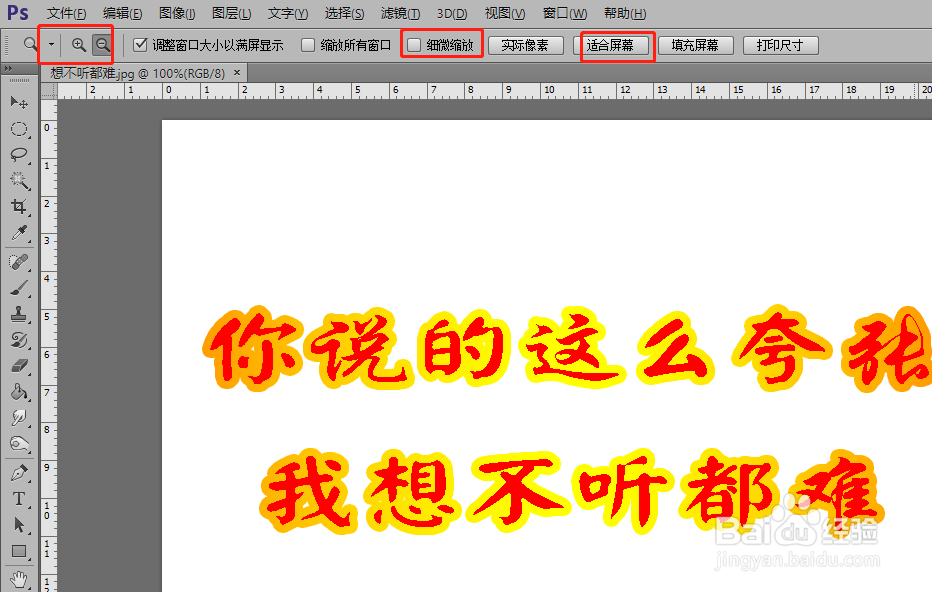The height and width of the screenshot is (592, 932).
Task: Open the 滤镜 menu
Action: pyautogui.click(x=398, y=13)
